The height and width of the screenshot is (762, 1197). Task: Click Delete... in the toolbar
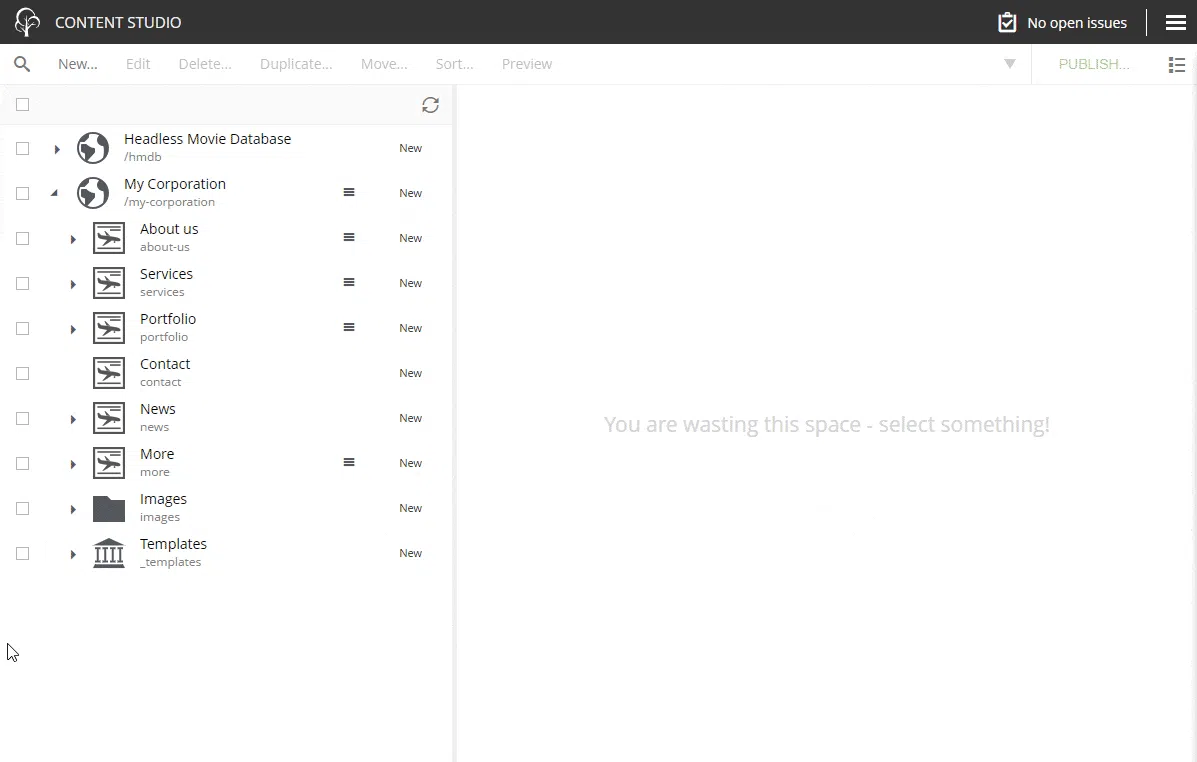(205, 64)
